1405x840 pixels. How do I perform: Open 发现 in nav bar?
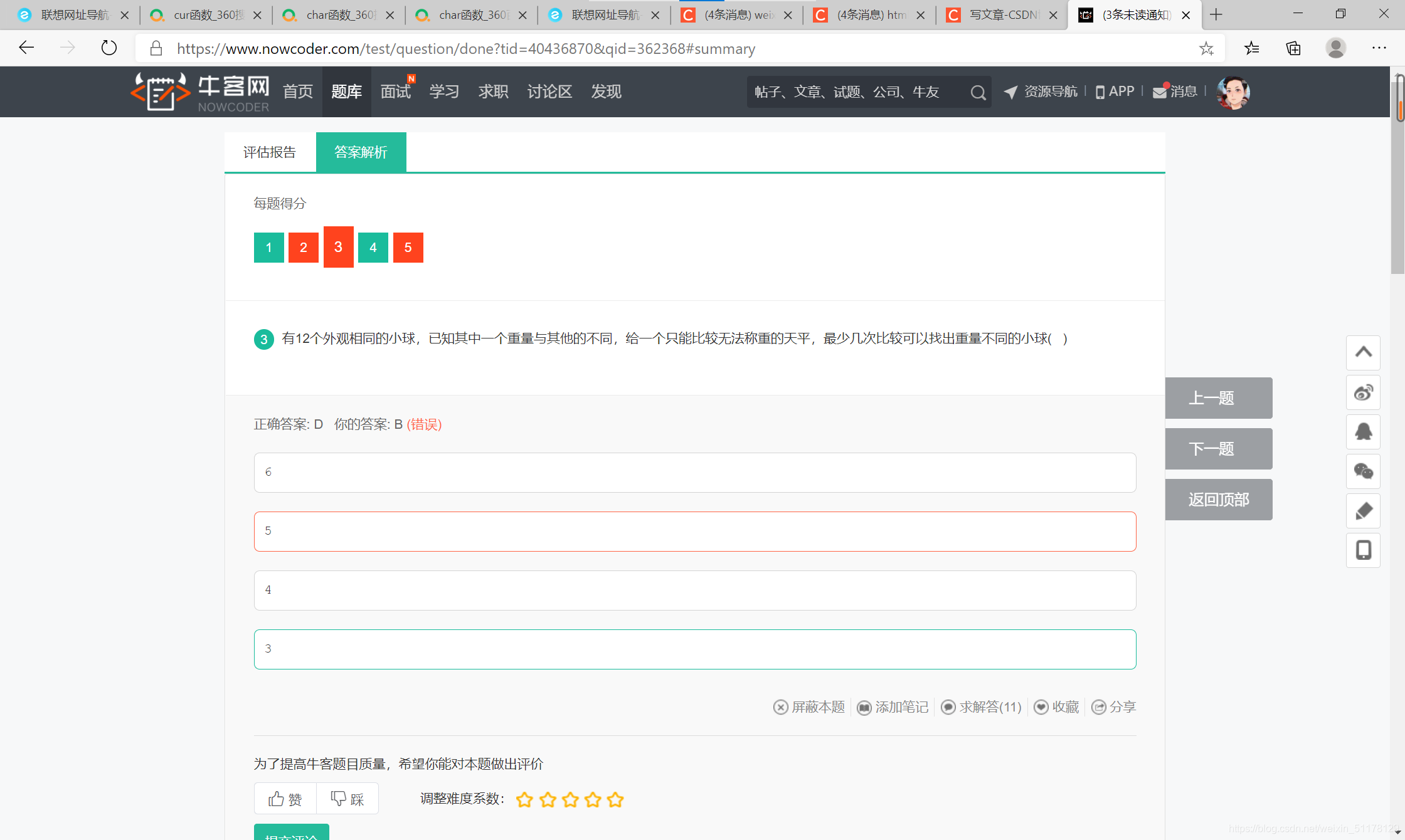pyautogui.click(x=606, y=92)
